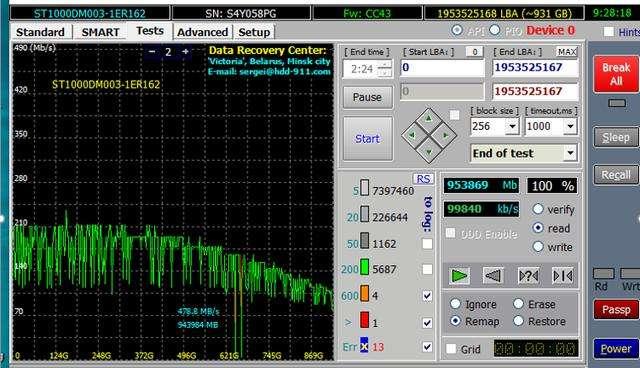Expand the End of test dropdown
Screen dimensions: 640x368
coord(570,153)
